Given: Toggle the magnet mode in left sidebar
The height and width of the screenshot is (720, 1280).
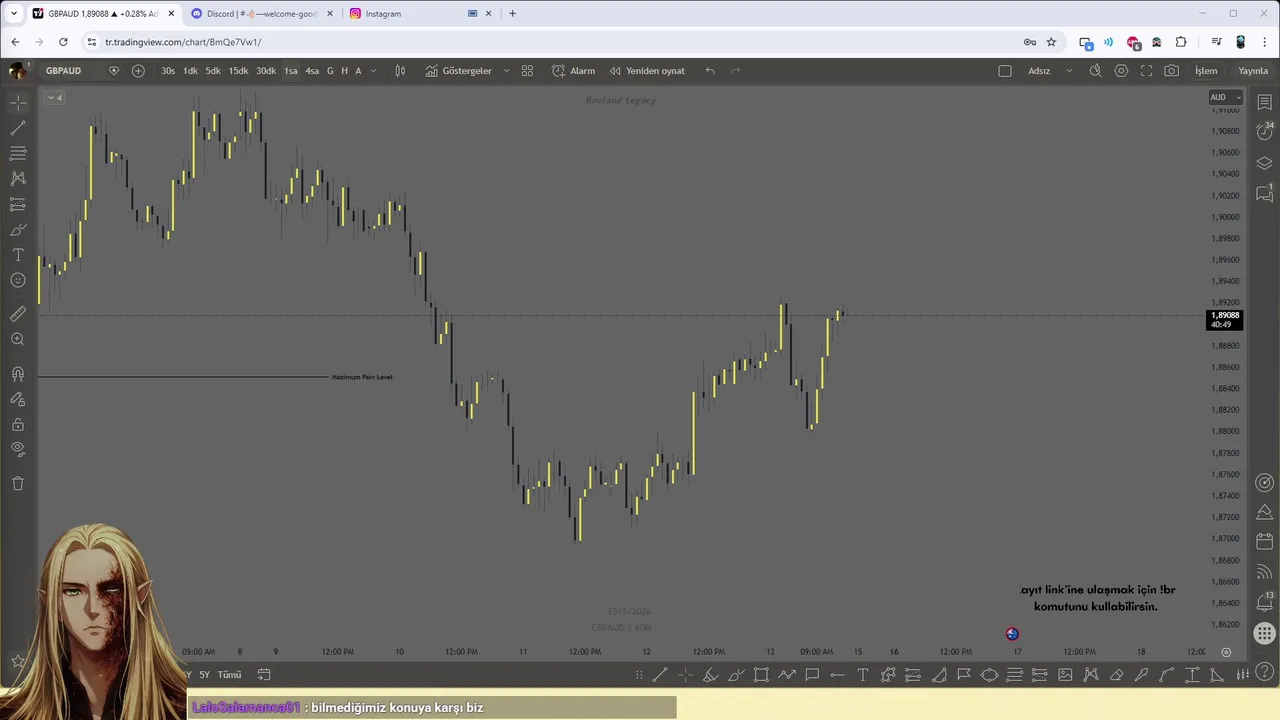Looking at the screenshot, I should pos(18,374).
